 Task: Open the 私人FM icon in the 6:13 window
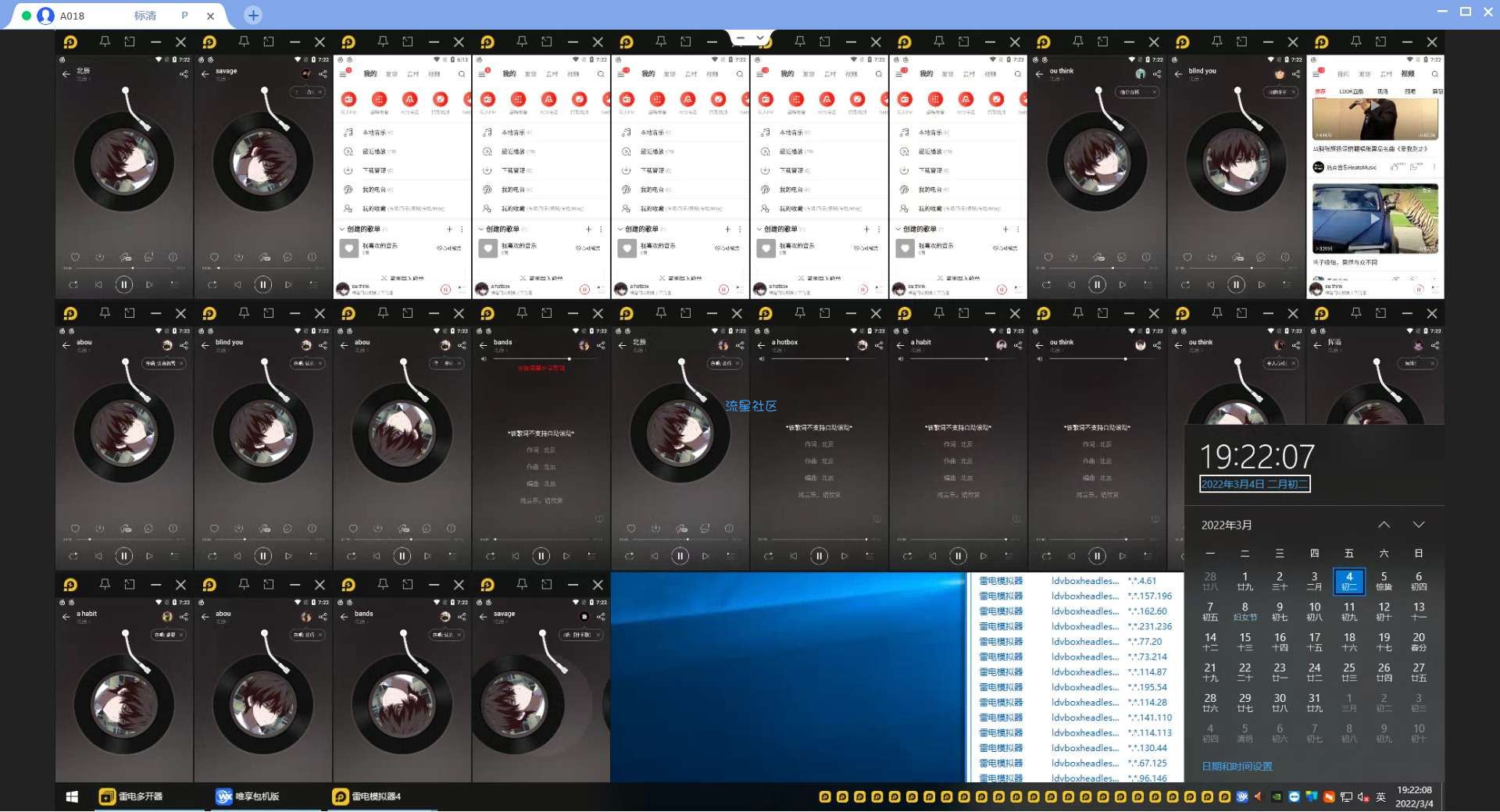click(348, 99)
